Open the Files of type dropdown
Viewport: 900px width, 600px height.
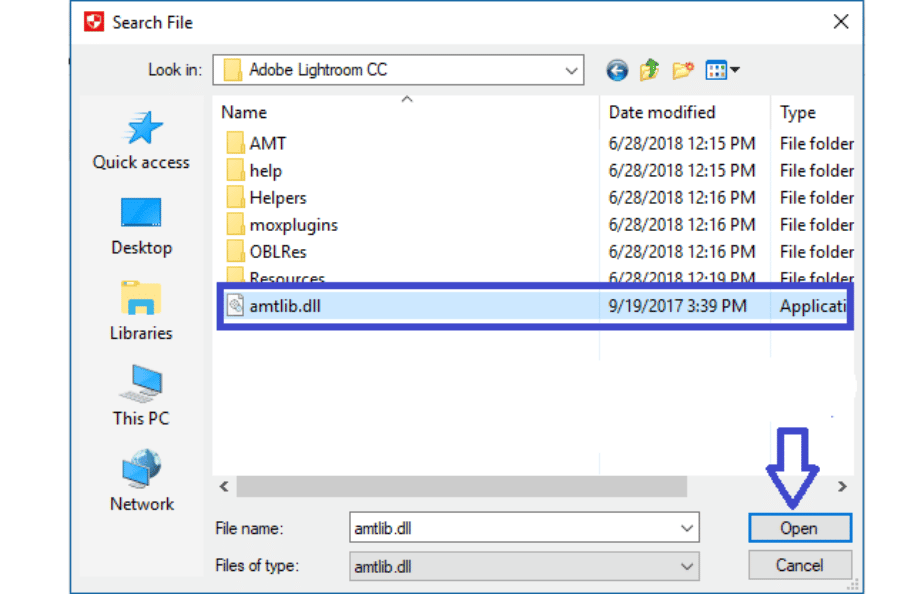click(x=687, y=566)
